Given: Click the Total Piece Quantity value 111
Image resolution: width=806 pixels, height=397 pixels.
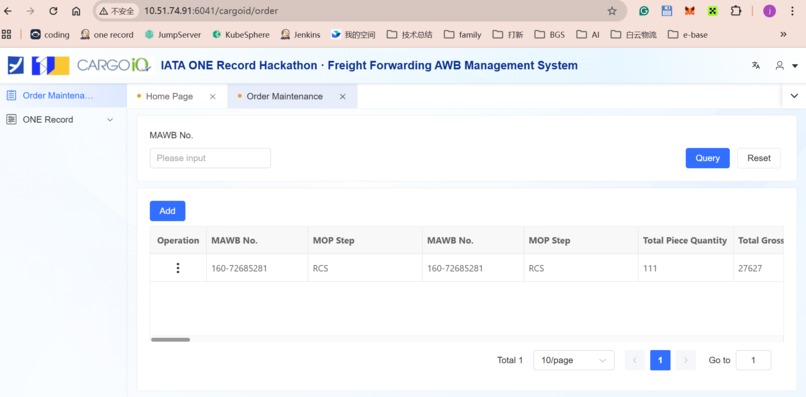Looking at the screenshot, I should pyautogui.click(x=650, y=268).
